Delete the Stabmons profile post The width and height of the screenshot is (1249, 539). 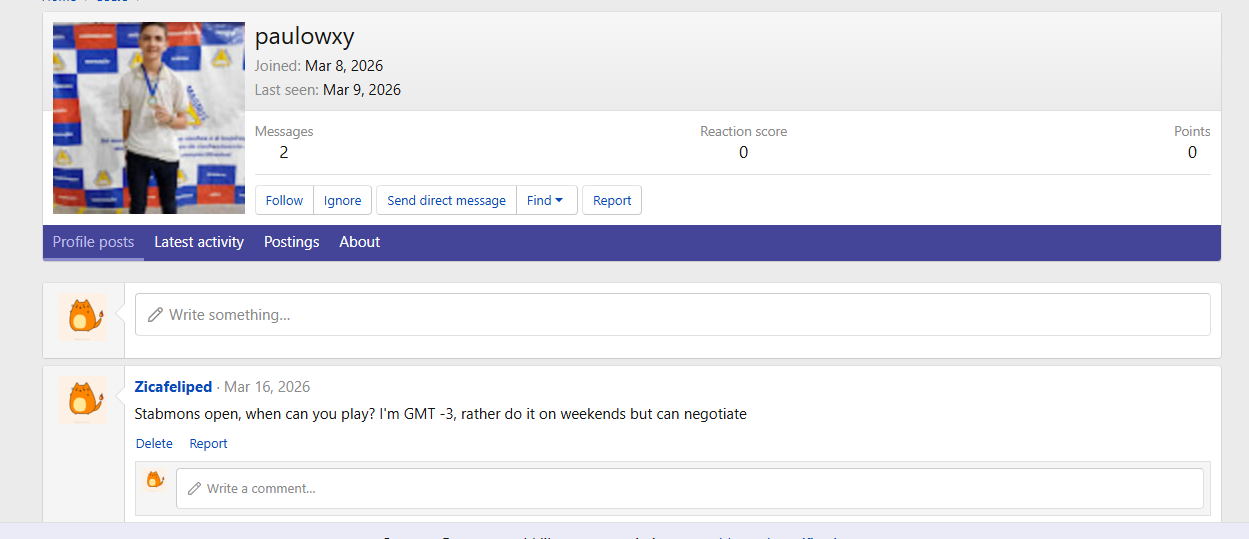point(154,444)
